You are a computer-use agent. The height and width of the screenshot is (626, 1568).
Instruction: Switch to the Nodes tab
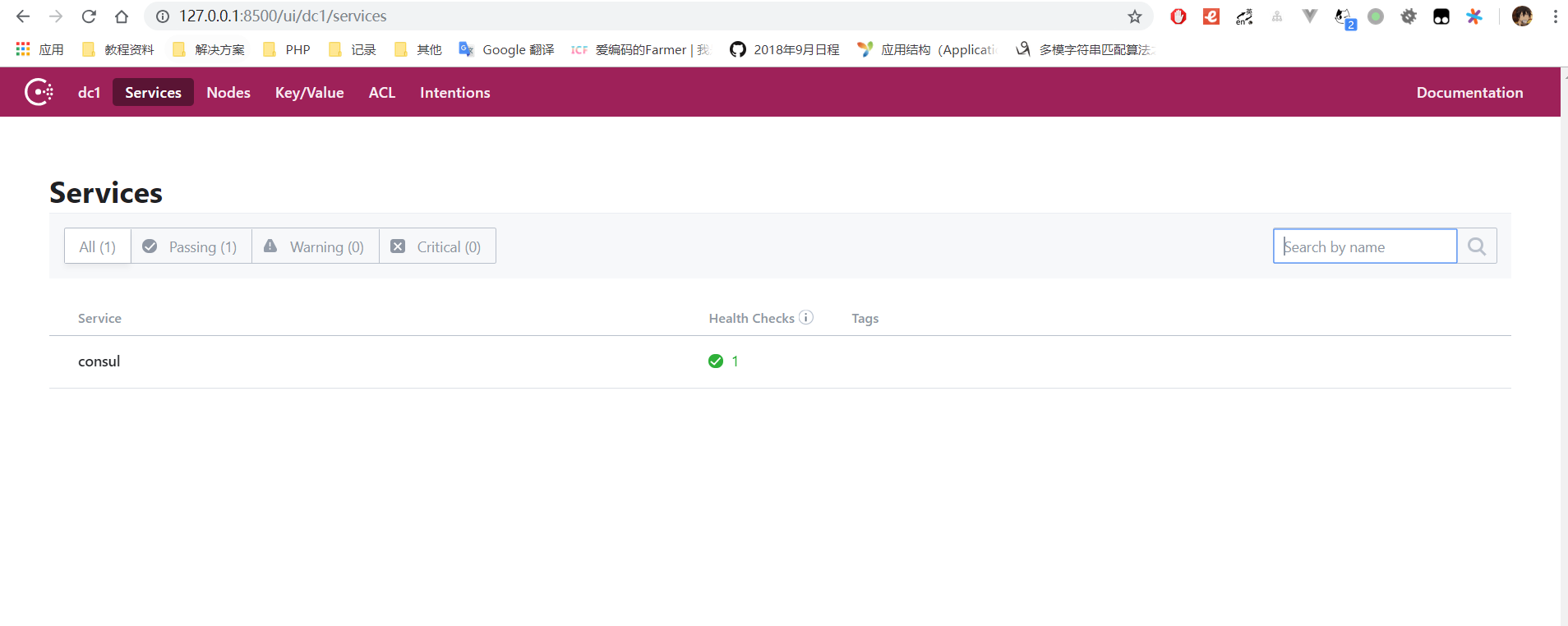[228, 93]
